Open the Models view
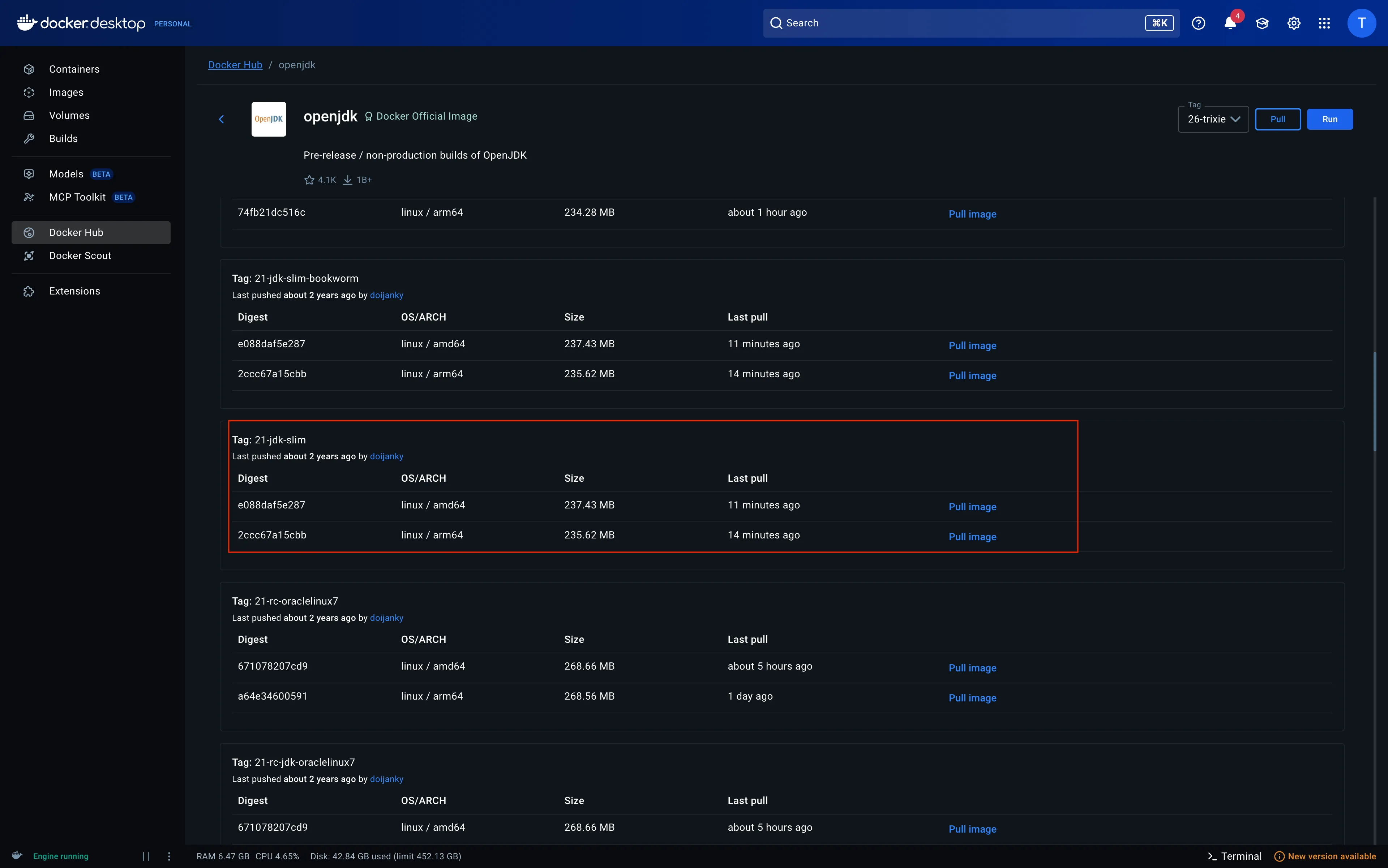The image size is (1388, 868). pyautogui.click(x=91, y=174)
